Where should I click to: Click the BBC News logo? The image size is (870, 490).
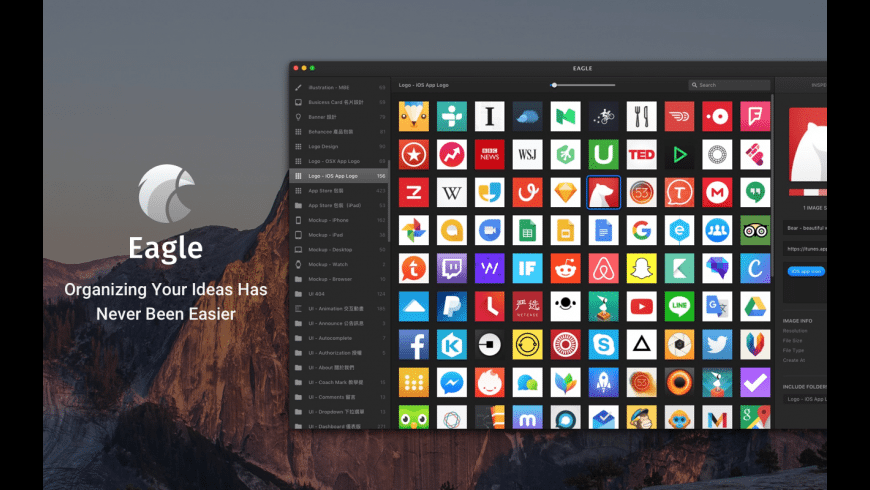coord(489,154)
